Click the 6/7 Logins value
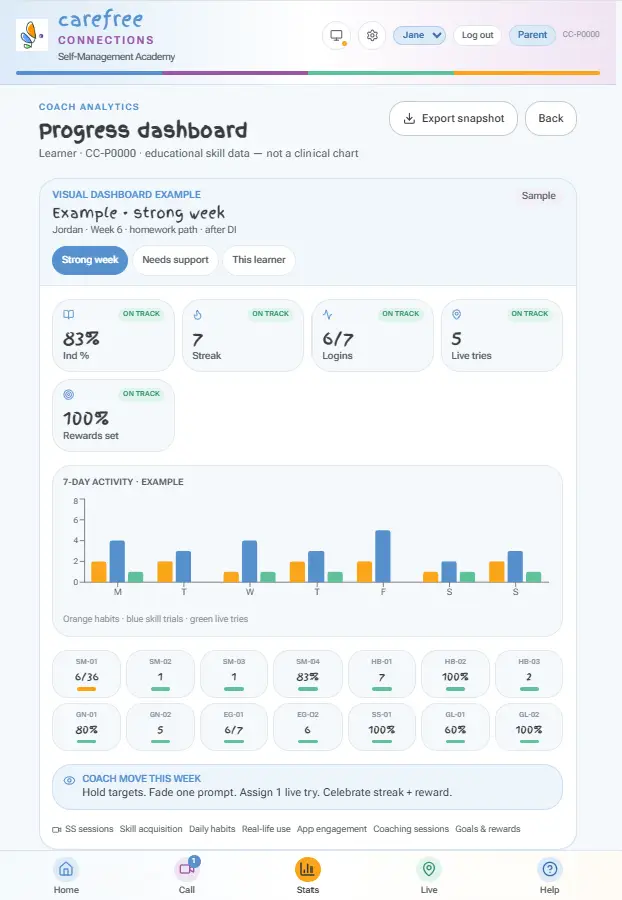Screen dimensions: 622x900 coord(338,339)
